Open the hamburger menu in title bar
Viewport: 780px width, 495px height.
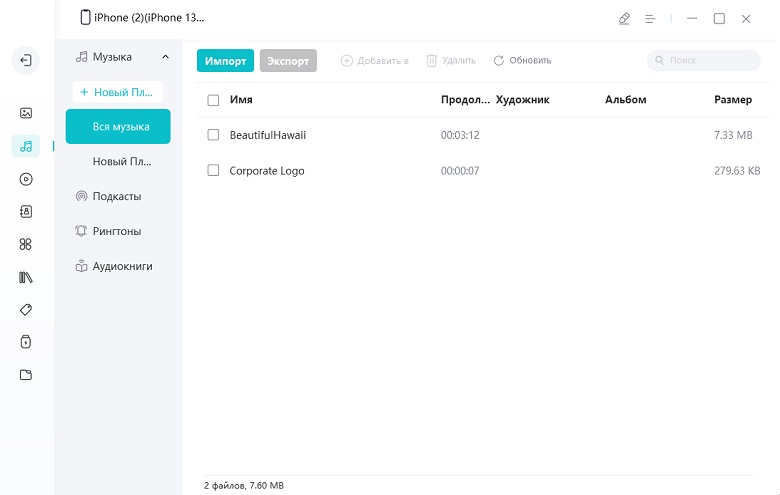[650, 19]
